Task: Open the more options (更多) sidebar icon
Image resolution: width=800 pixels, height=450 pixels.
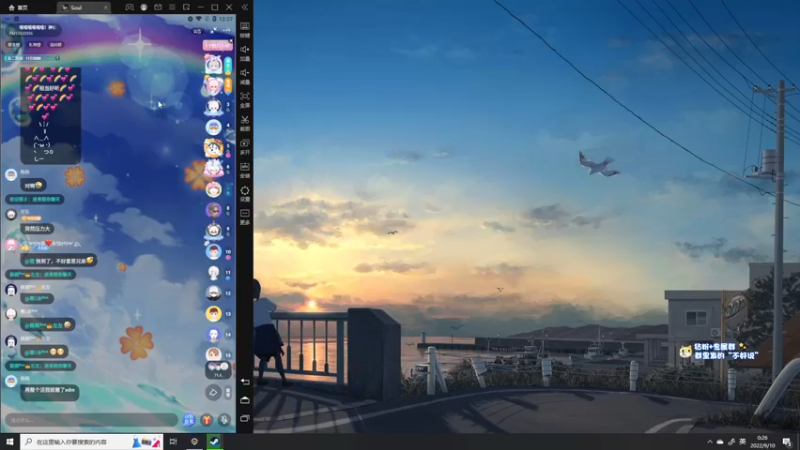Action: pyautogui.click(x=245, y=216)
